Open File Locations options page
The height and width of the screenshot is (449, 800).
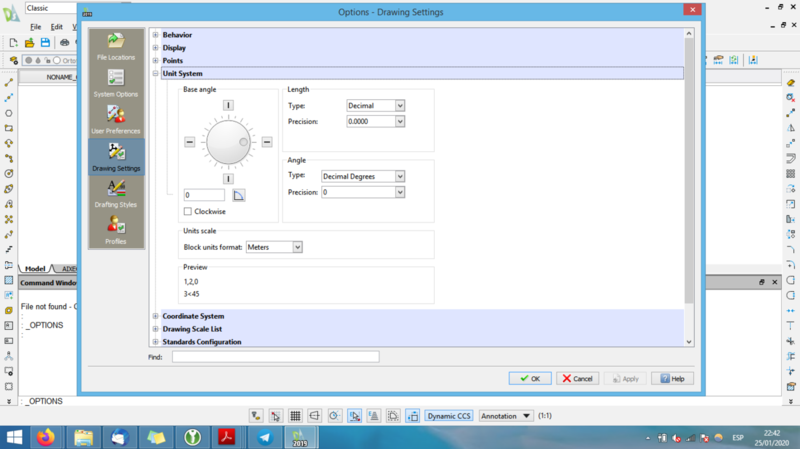pyautogui.click(x=116, y=46)
